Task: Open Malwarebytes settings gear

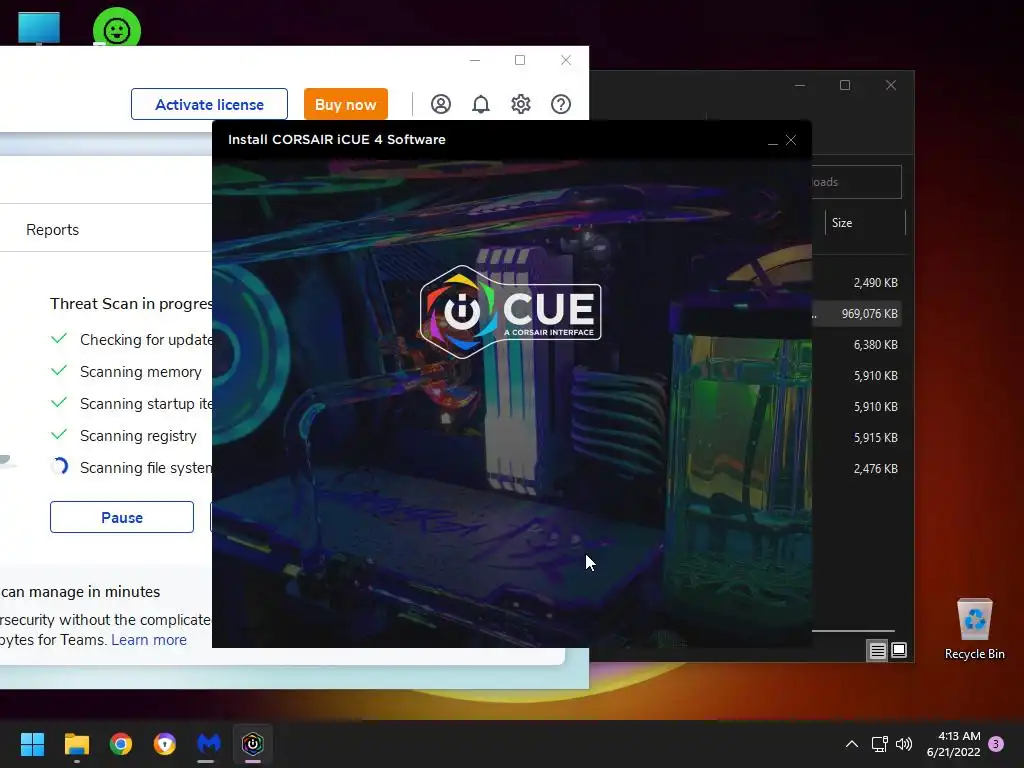Action: [x=520, y=104]
